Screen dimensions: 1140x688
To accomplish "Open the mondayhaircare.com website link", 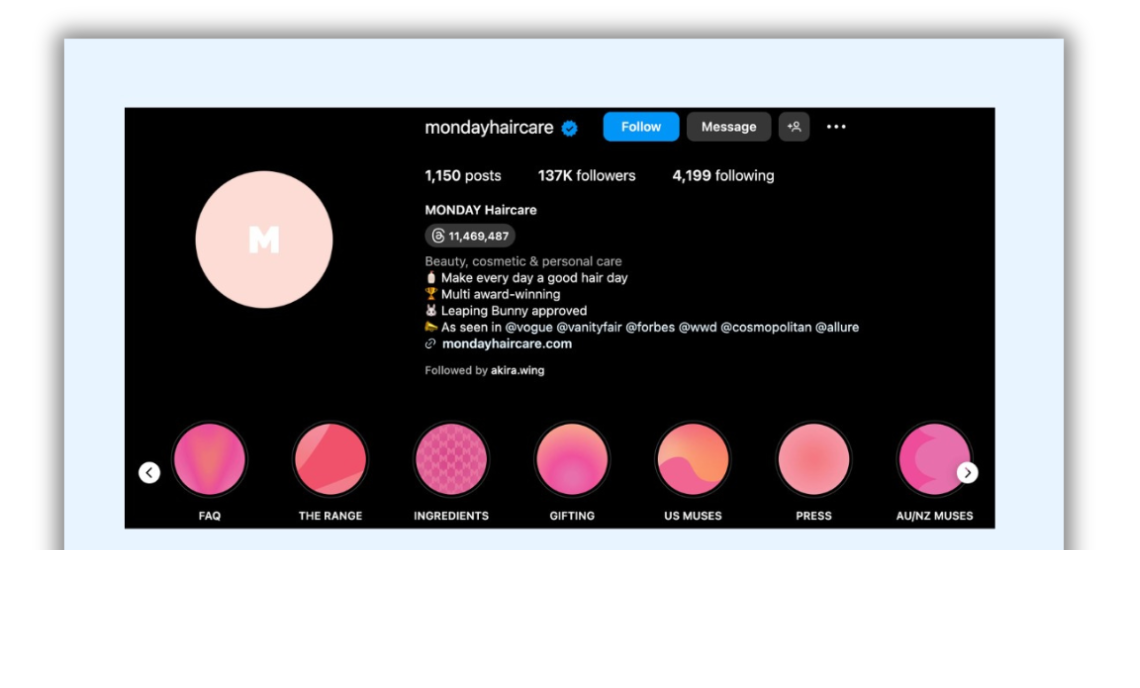I will (x=506, y=344).
